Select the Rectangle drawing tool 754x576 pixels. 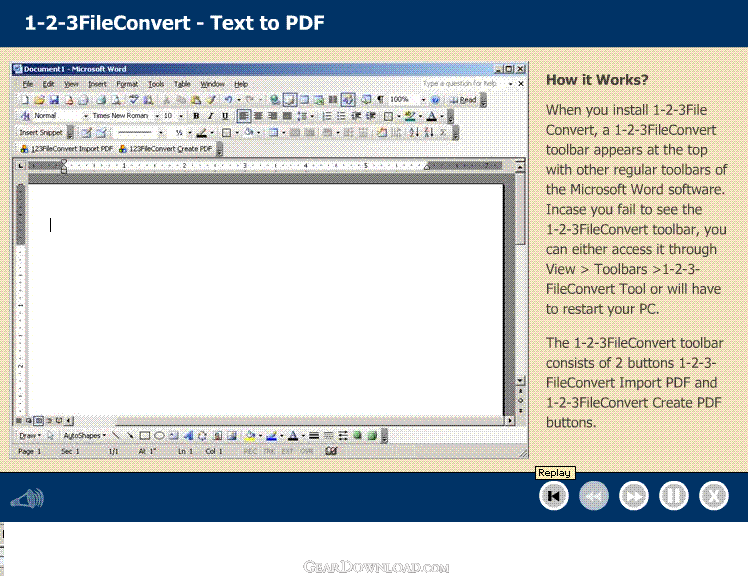click(x=144, y=436)
